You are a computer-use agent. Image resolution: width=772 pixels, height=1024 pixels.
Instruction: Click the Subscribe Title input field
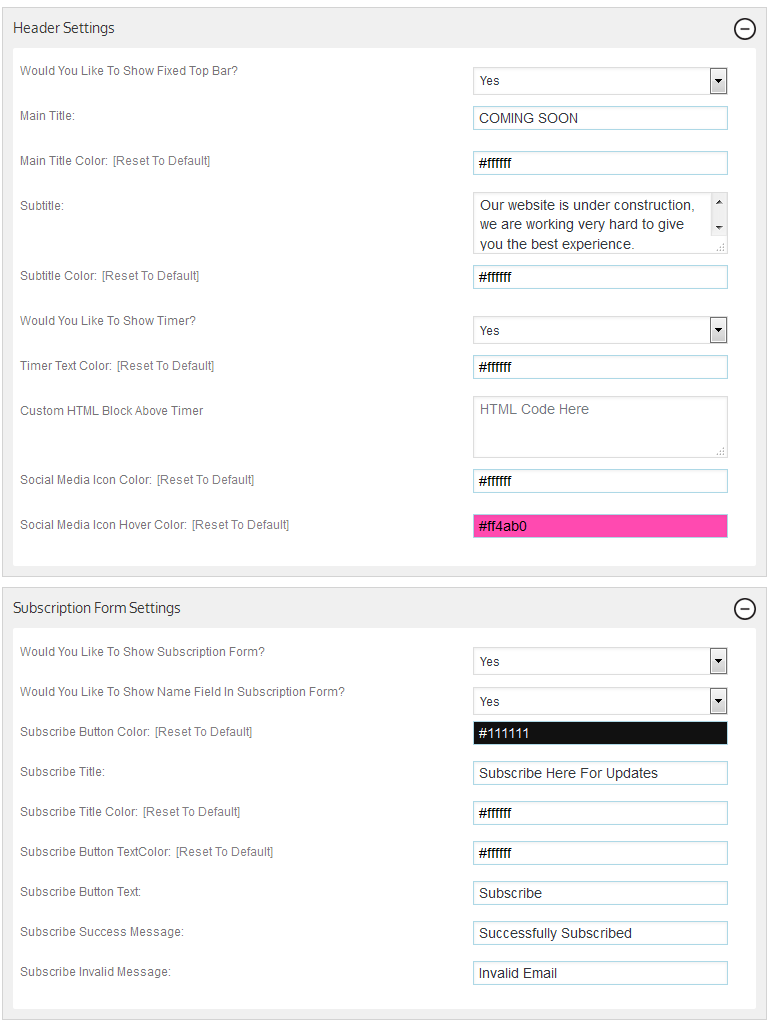click(x=600, y=773)
